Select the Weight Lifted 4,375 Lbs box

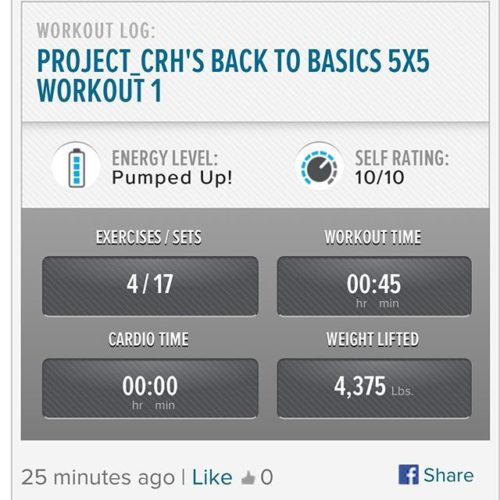(x=374, y=388)
